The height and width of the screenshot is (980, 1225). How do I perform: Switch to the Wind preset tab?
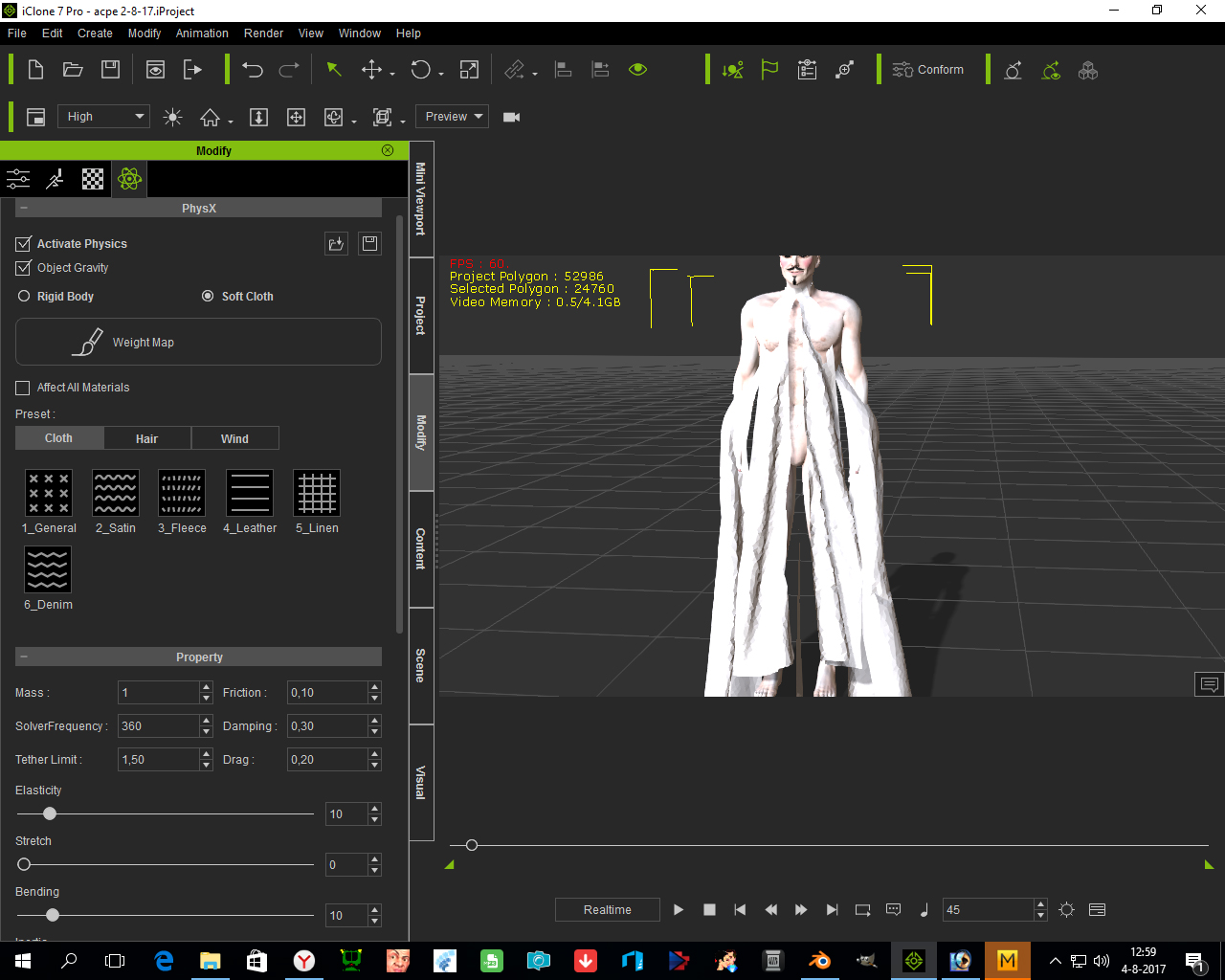point(235,438)
